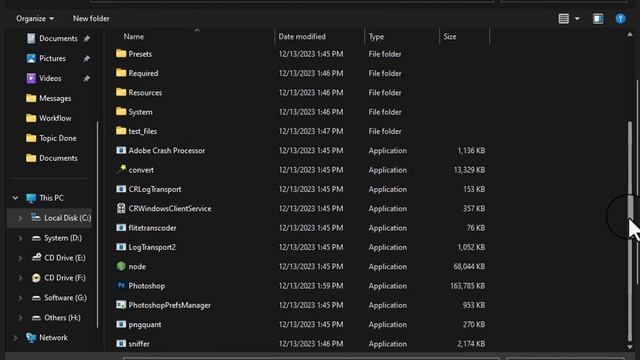Select the Resources folder icon
640x360 pixels.
point(121,92)
